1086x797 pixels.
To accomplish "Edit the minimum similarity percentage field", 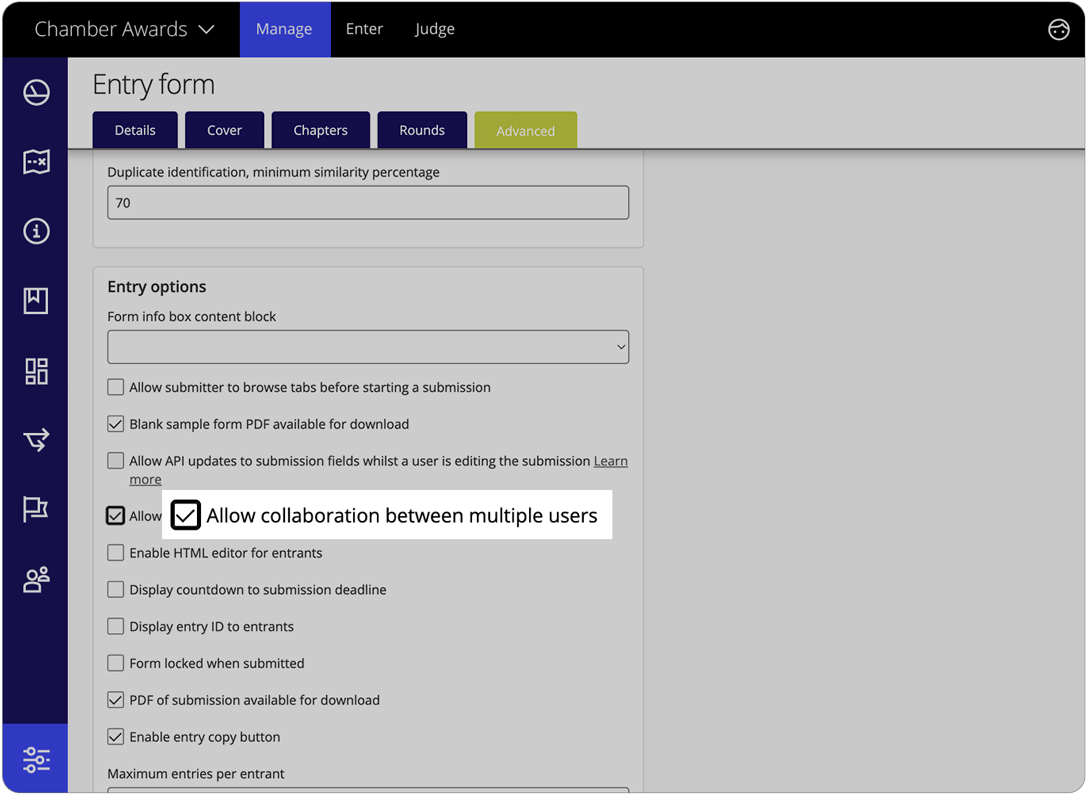I will pyautogui.click(x=368, y=202).
